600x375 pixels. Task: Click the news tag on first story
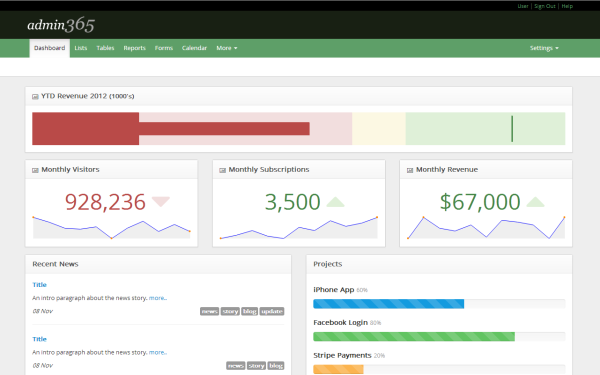209,311
